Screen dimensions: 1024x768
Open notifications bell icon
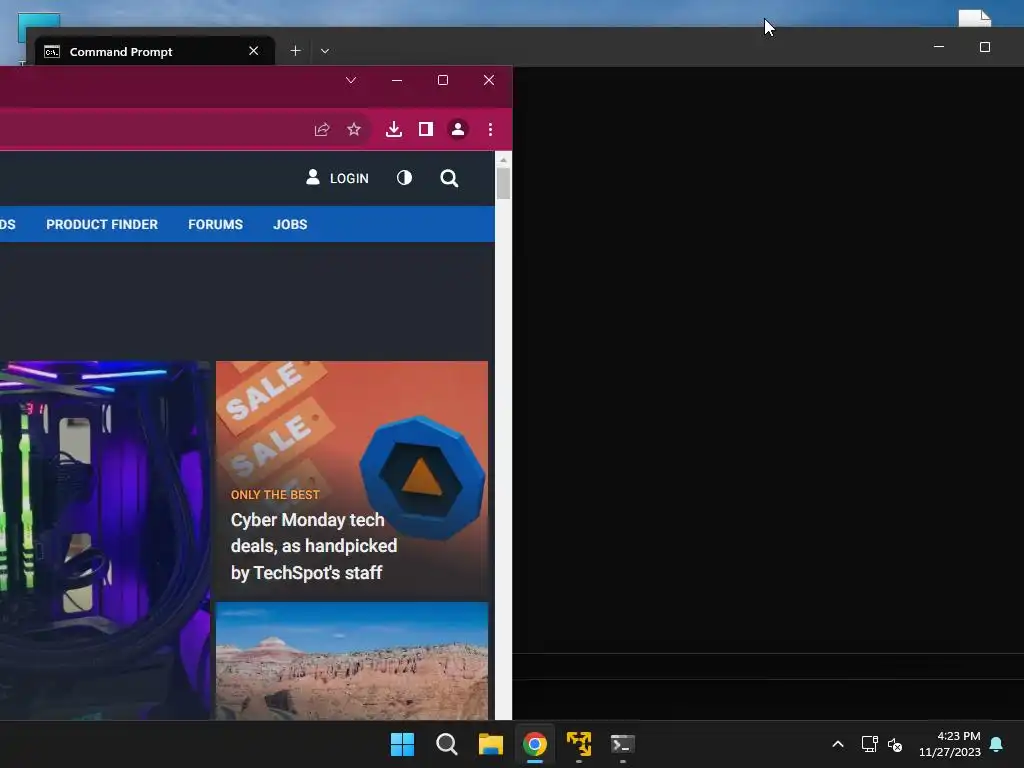997,744
